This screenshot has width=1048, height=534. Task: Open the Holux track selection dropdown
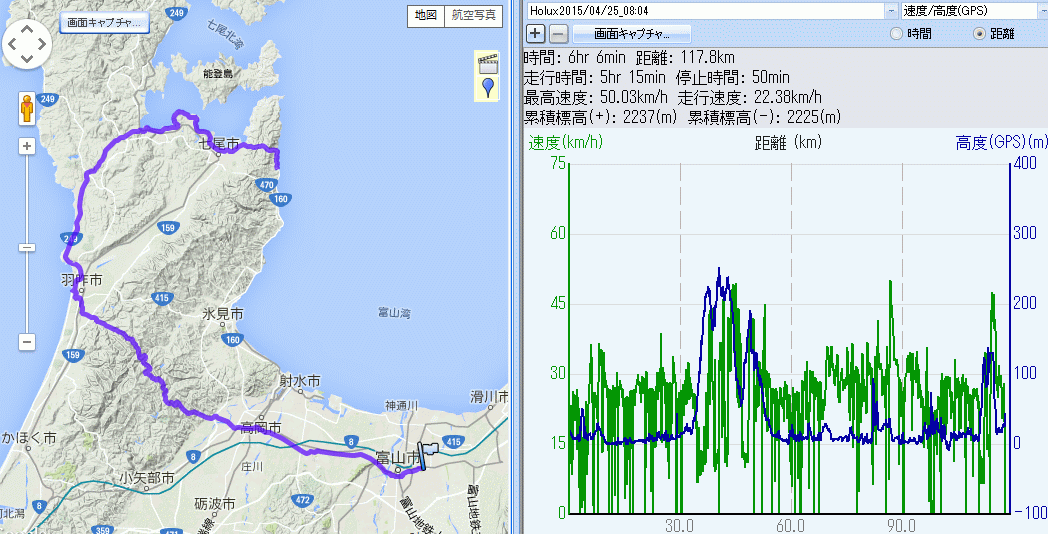[x=890, y=10]
